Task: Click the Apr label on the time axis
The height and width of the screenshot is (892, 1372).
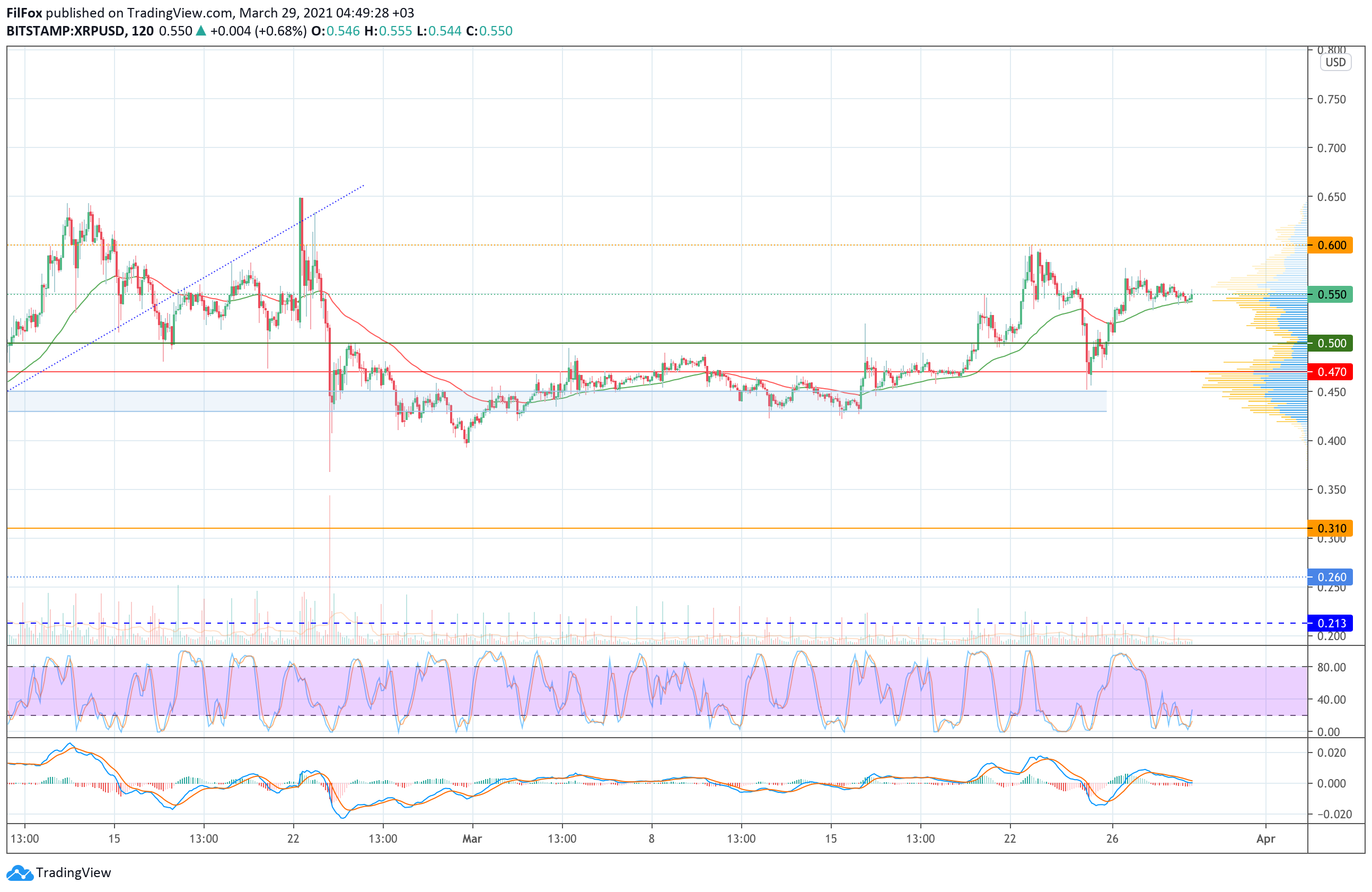Action: coord(1265,838)
